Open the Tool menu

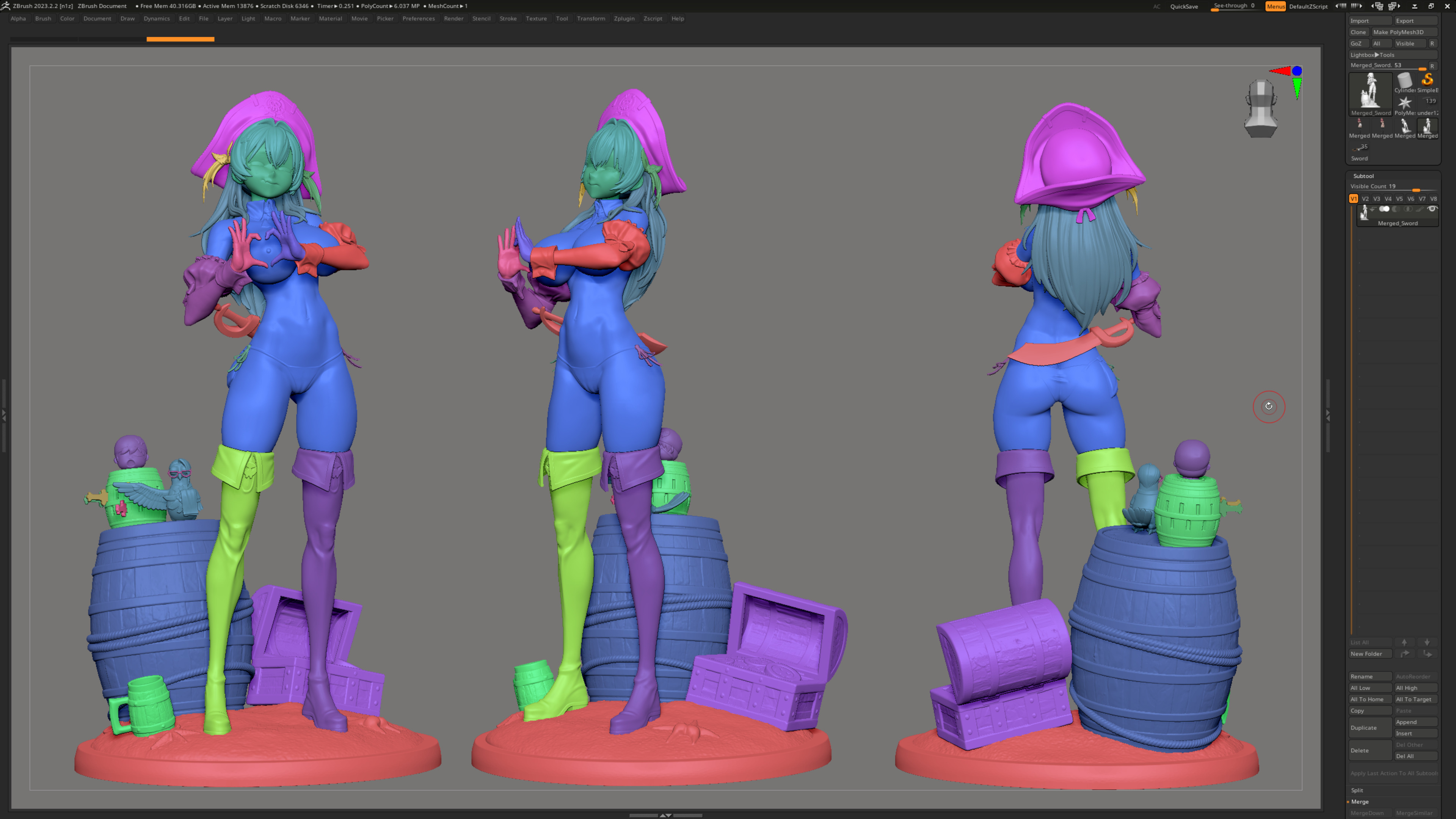click(562, 19)
